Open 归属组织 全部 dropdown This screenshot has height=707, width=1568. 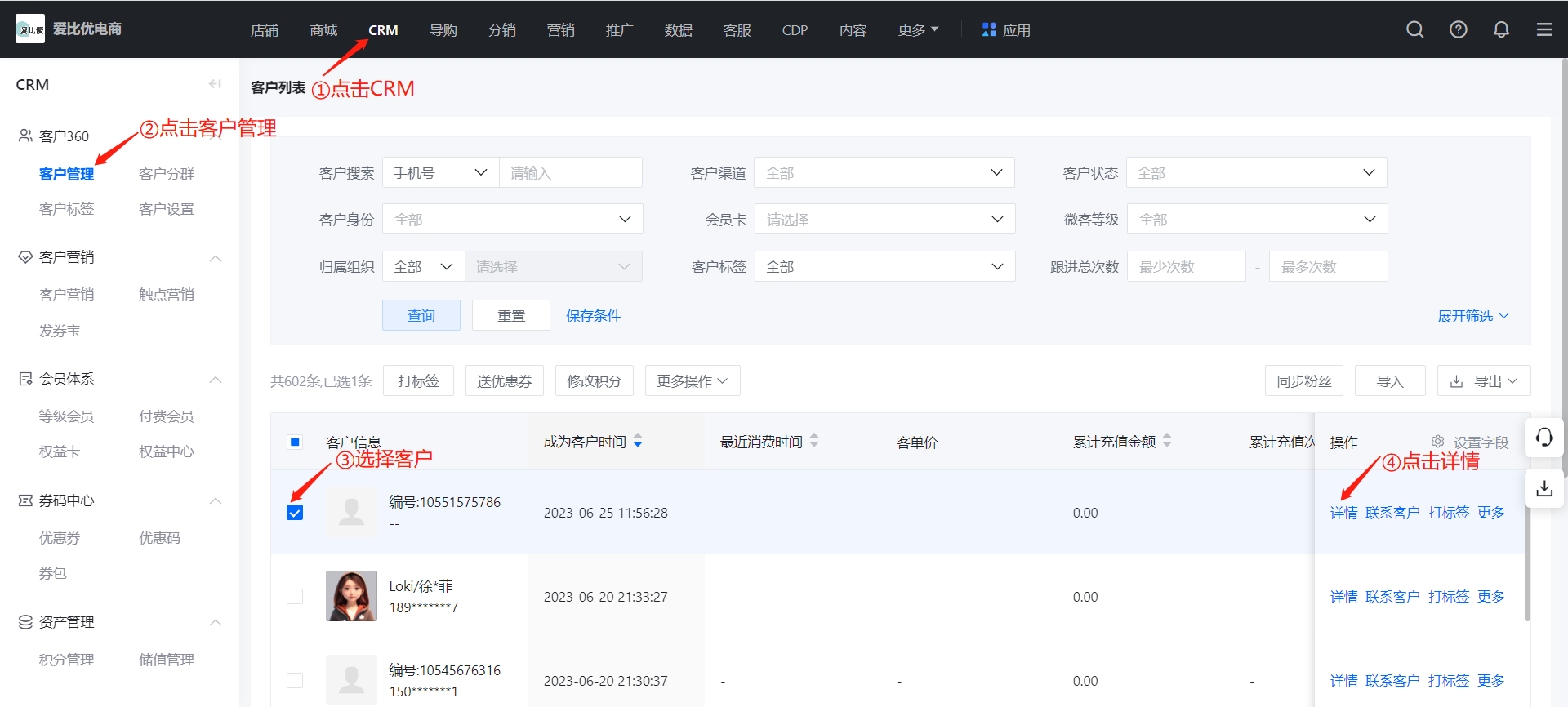pyautogui.click(x=423, y=266)
